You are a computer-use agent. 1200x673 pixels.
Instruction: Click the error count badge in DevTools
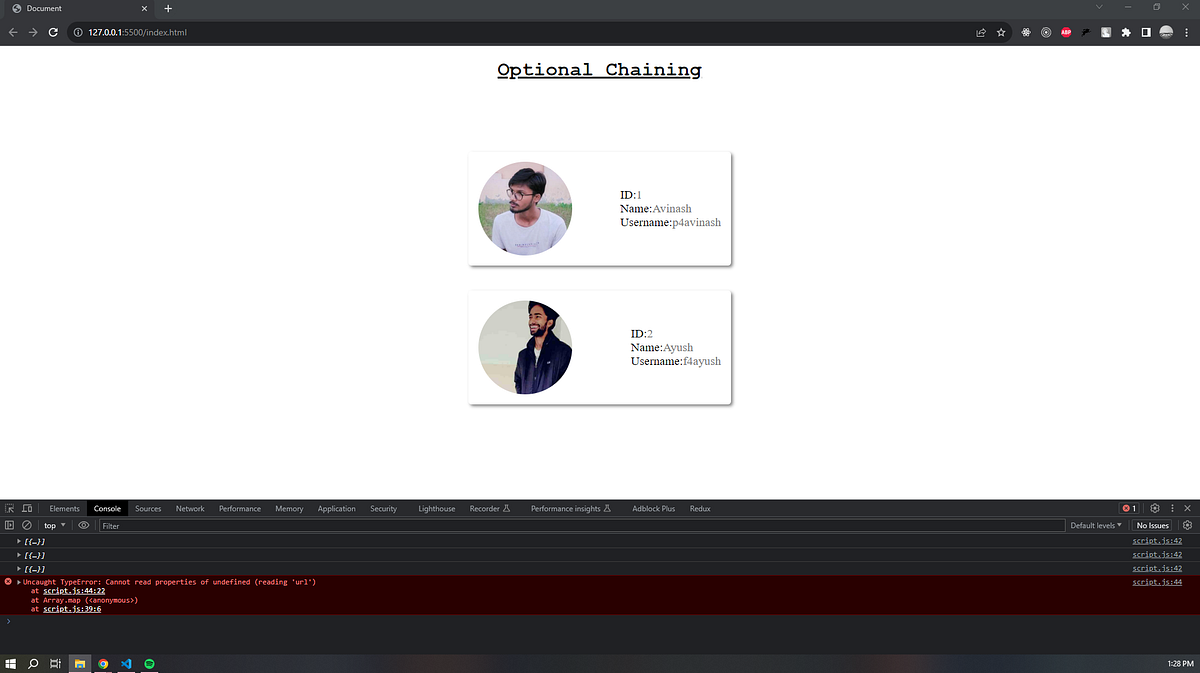(x=1131, y=508)
